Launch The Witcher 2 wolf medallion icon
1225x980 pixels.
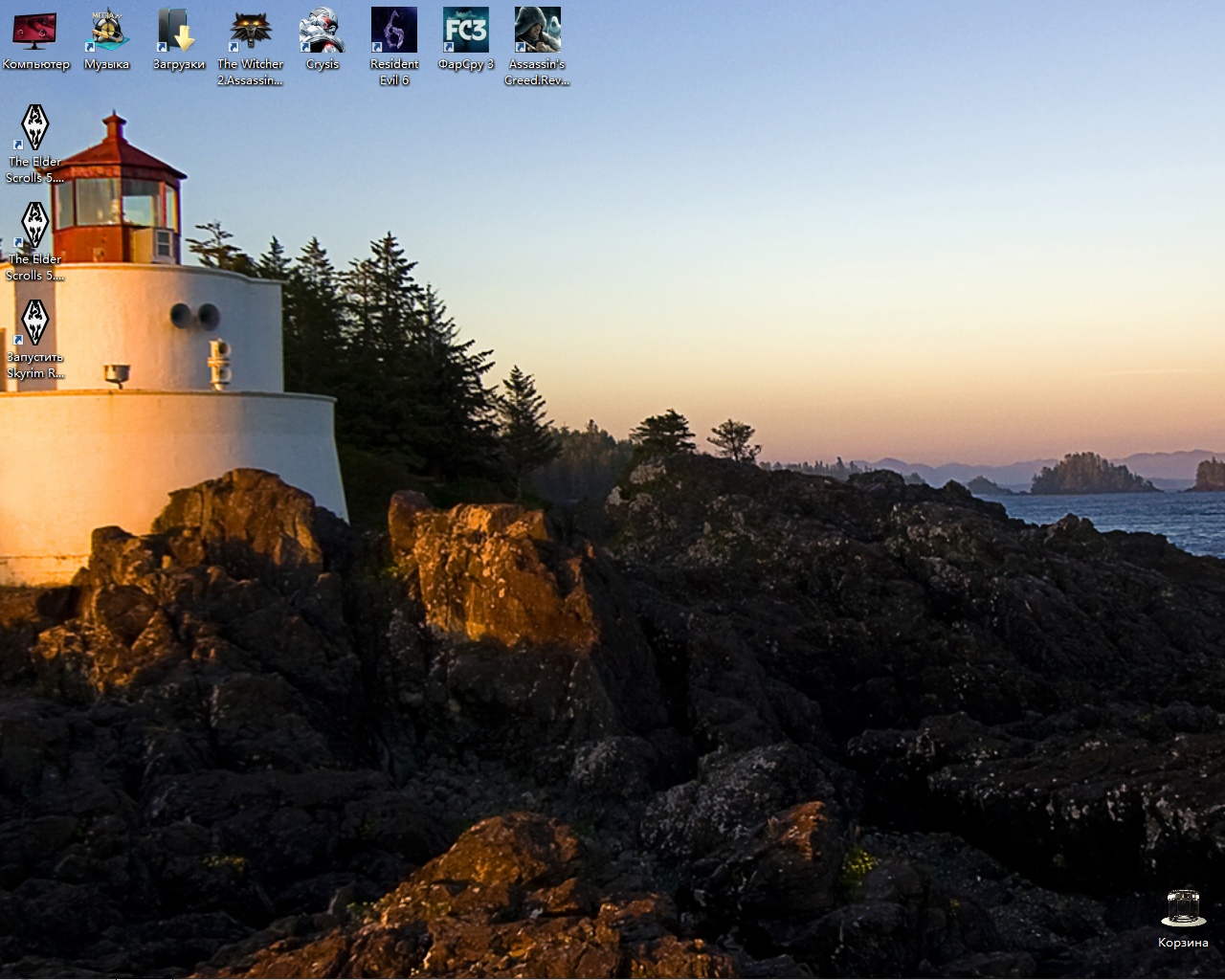[x=250, y=31]
